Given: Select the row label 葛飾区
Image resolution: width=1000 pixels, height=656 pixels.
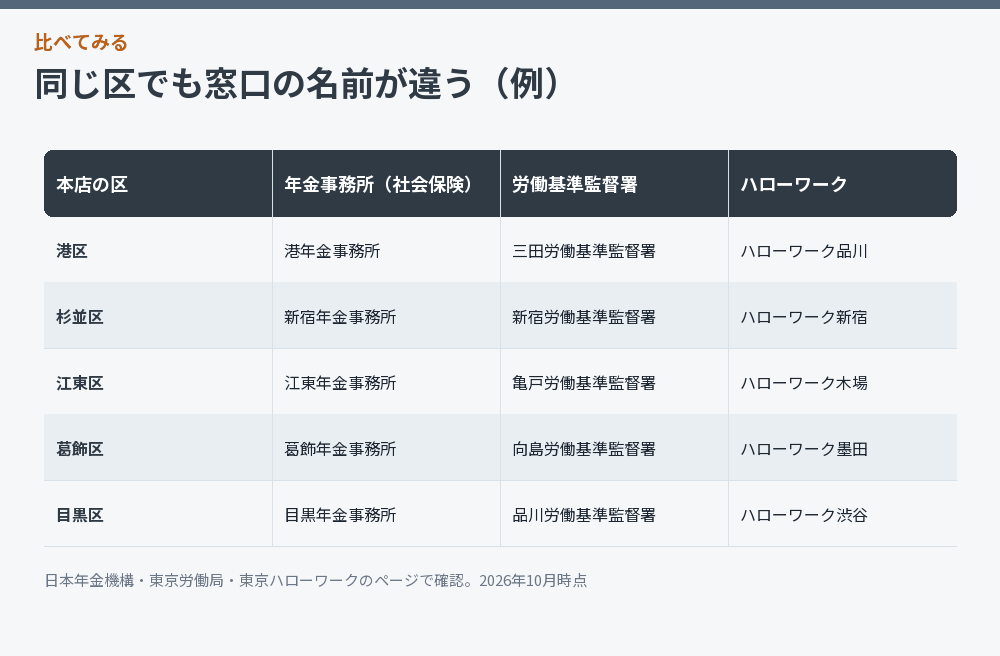Looking at the screenshot, I should [158, 448].
